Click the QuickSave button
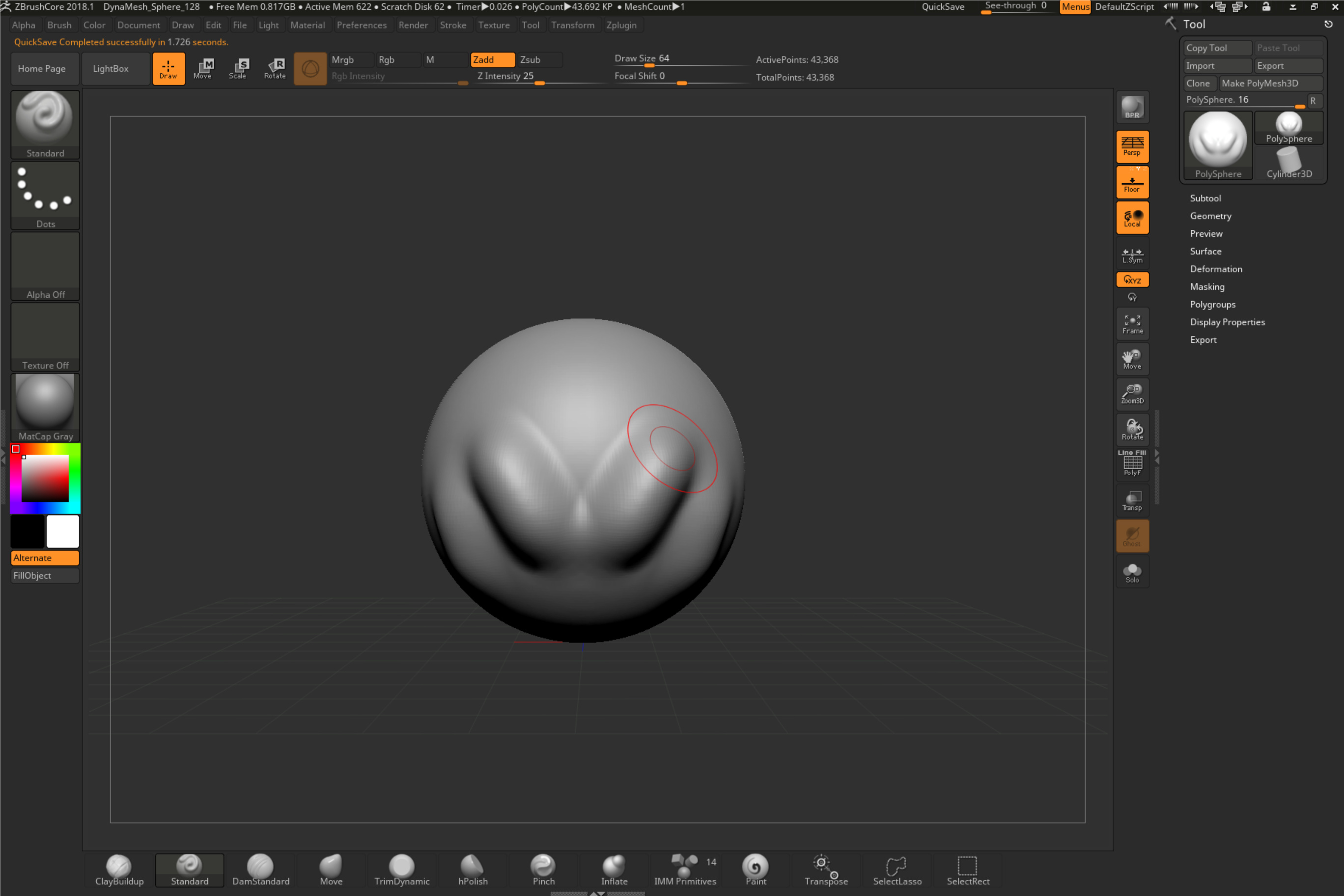The width and height of the screenshot is (1344, 896). tap(943, 7)
